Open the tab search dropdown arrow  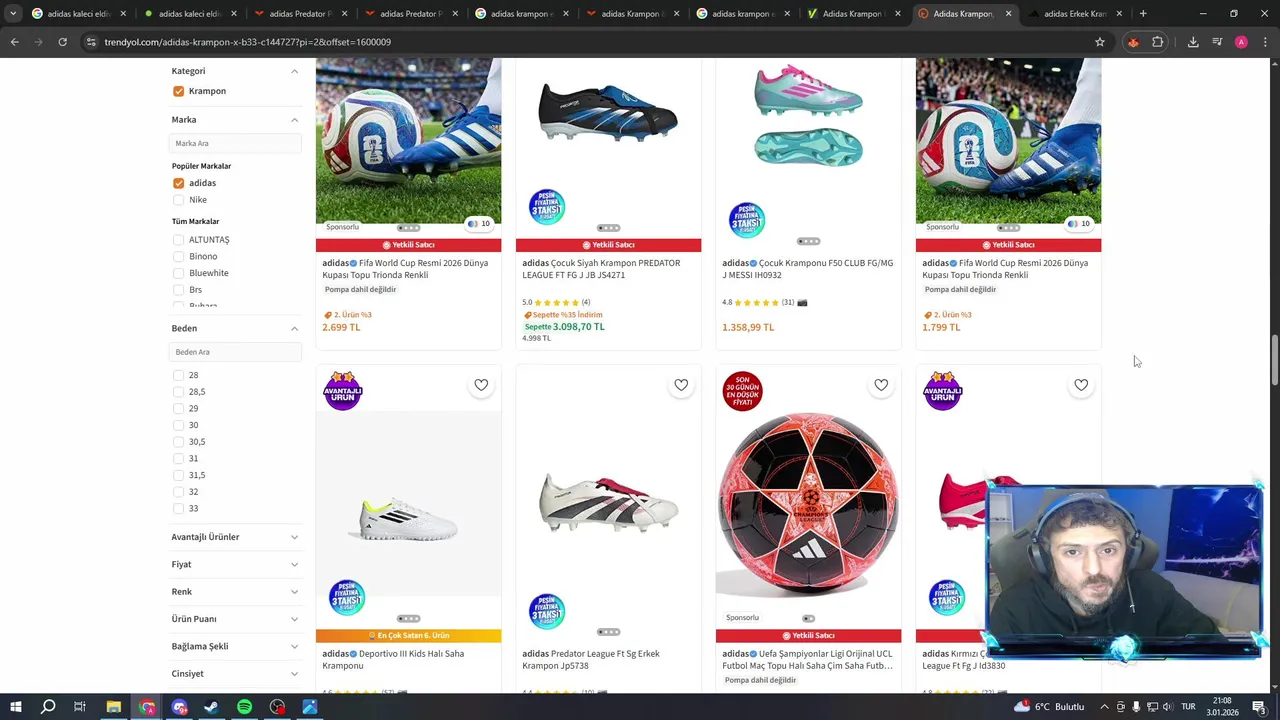point(13,14)
